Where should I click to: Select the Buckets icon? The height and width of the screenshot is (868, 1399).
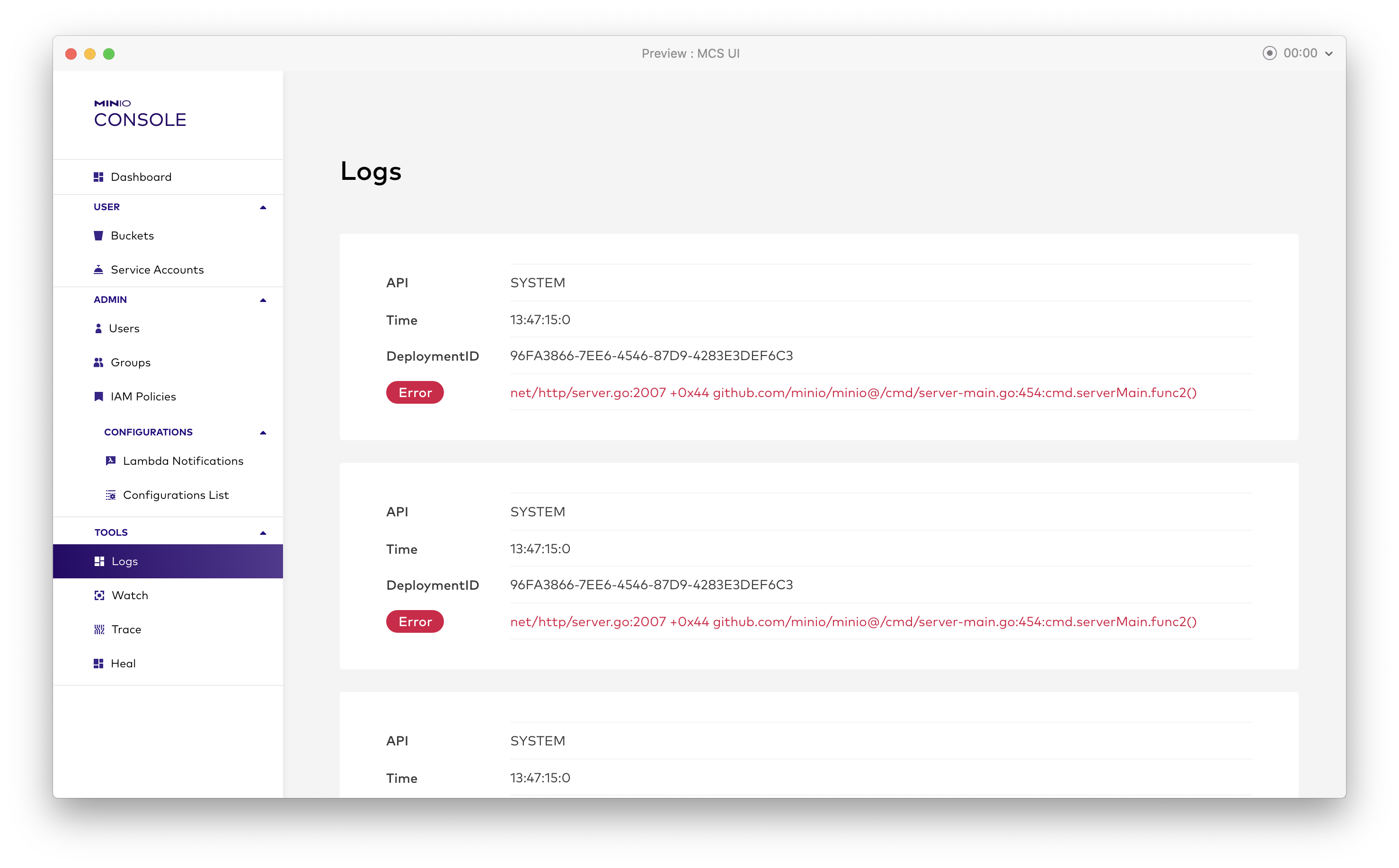pyautogui.click(x=98, y=235)
